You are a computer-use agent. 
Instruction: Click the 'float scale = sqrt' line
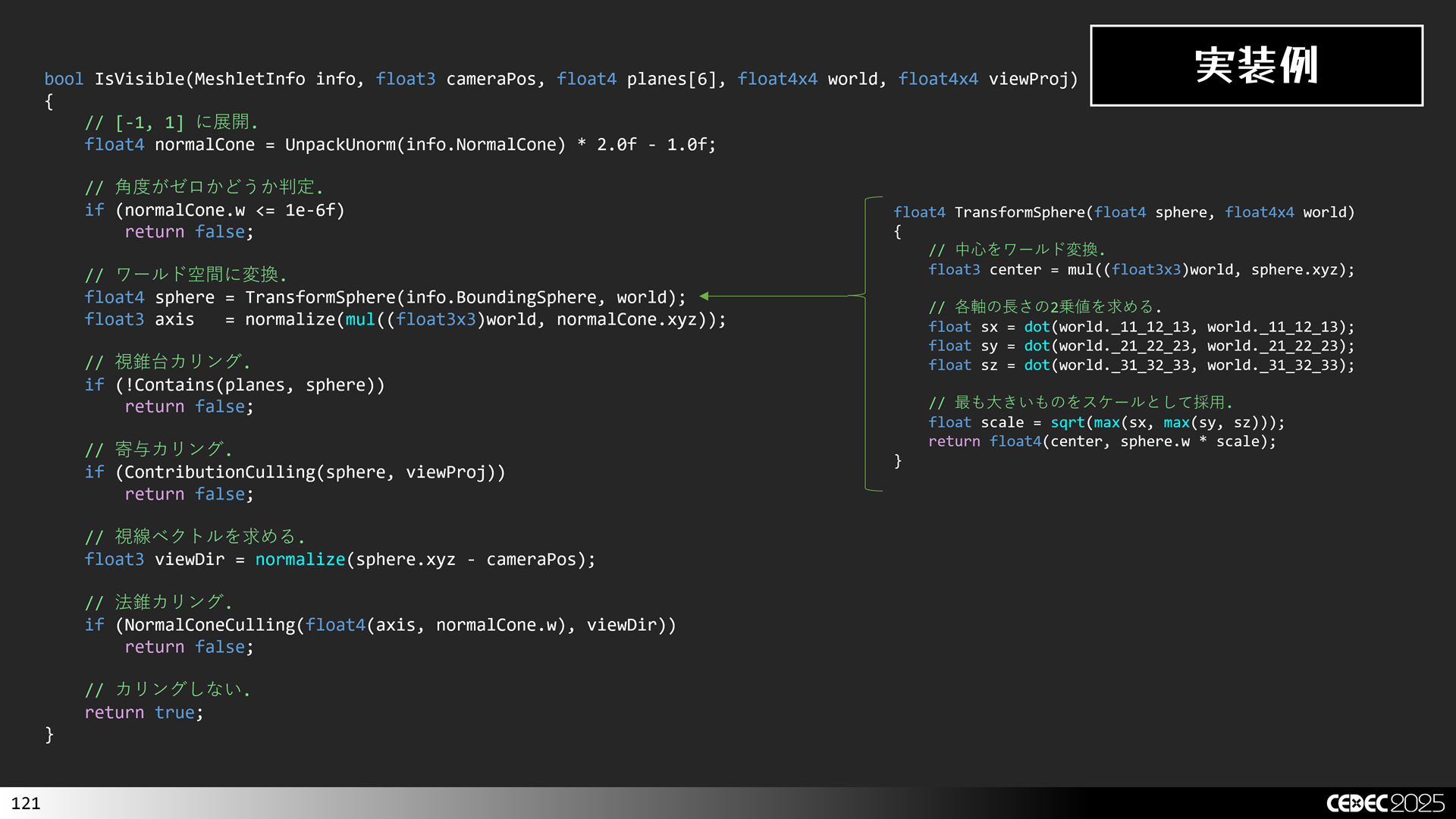tap(1106, 422)
